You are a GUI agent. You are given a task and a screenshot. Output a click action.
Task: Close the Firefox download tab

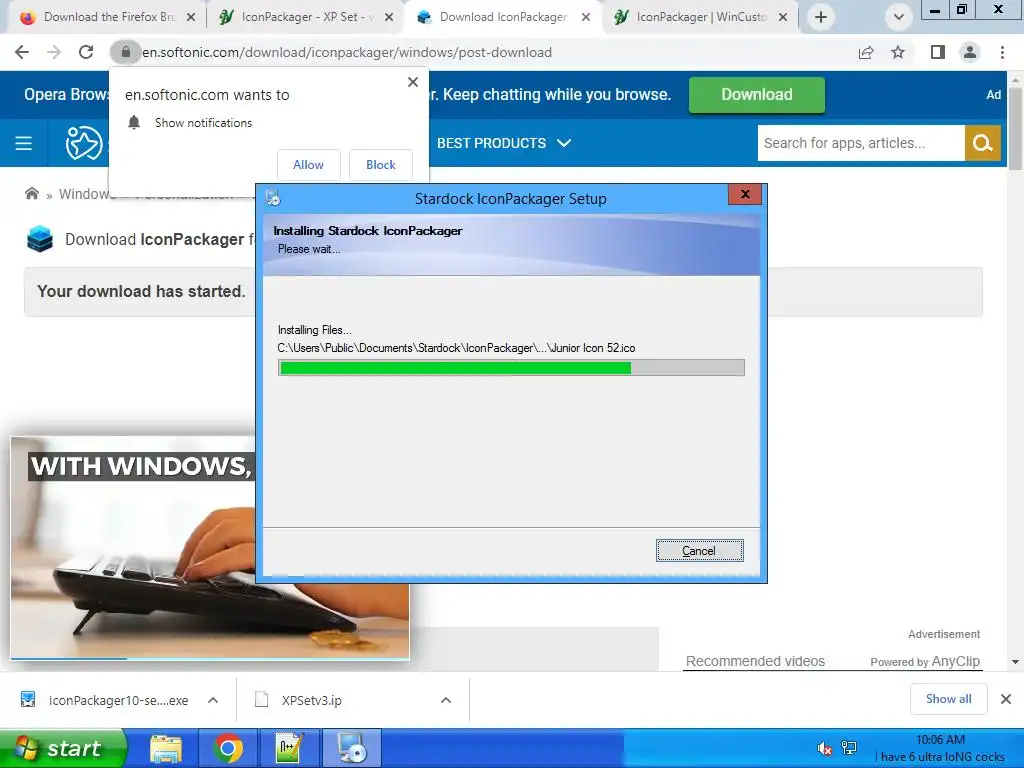coord(191,17)
